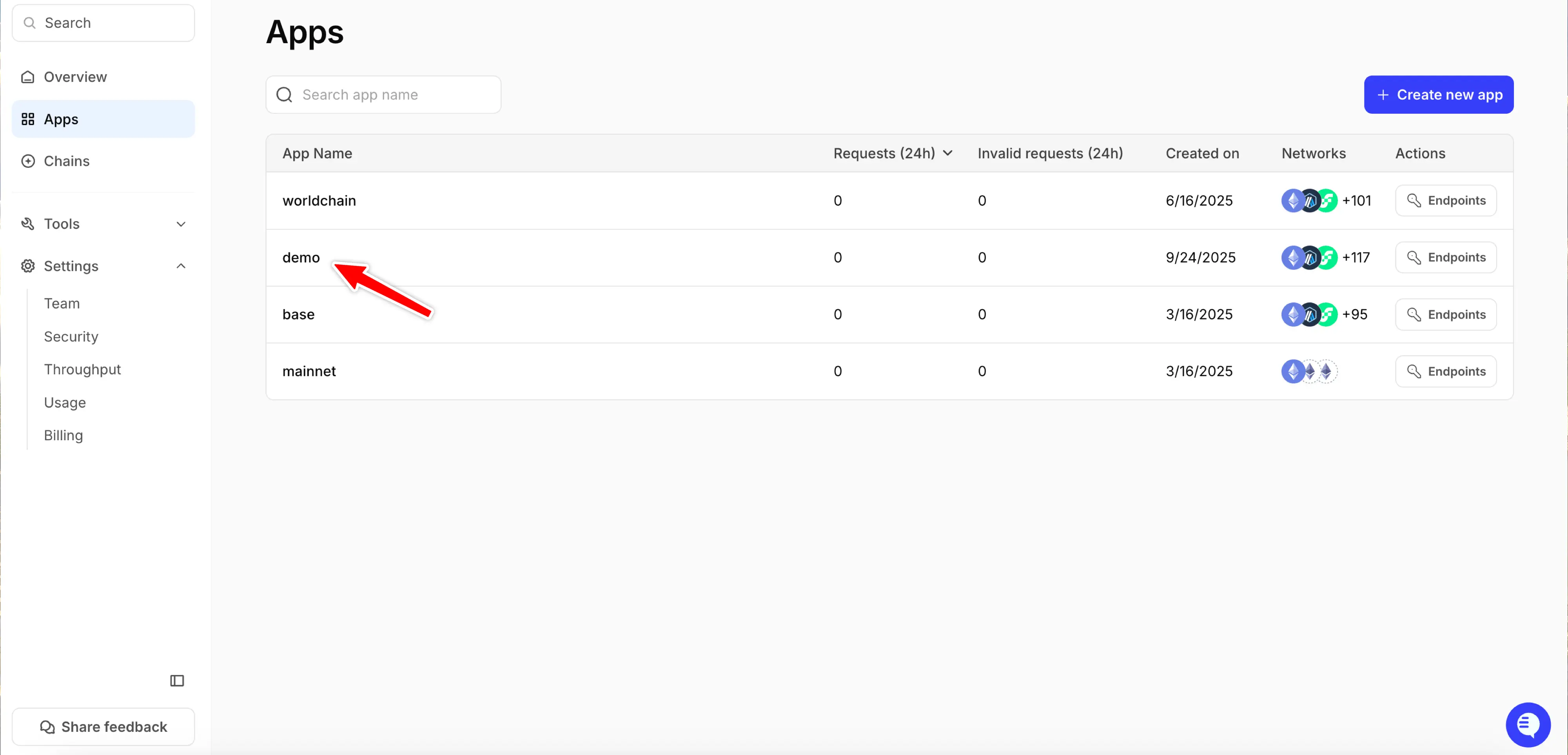Click magnifier icon in sidebar Search box
The image size is (1568, 755).
(x=29, y=23)
